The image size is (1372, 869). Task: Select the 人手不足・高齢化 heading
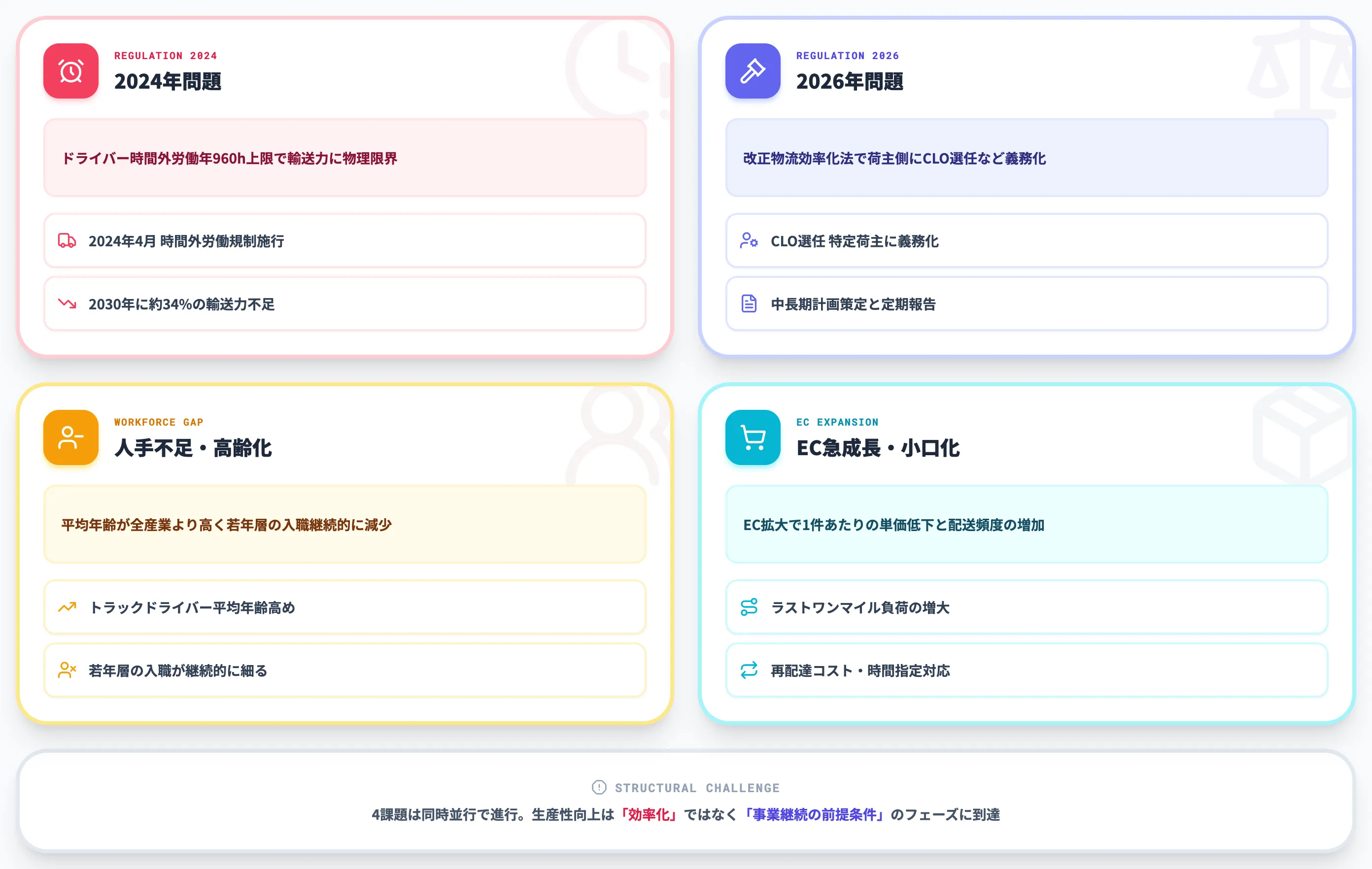(193, 448)
